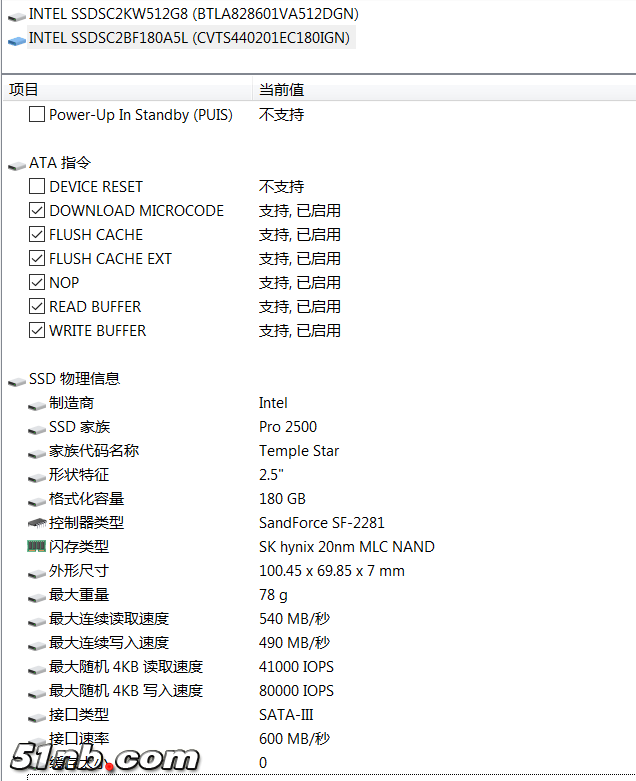Click the ATA 指令 group drive icon
The image size is (636, 781).
tap(17, 165)
